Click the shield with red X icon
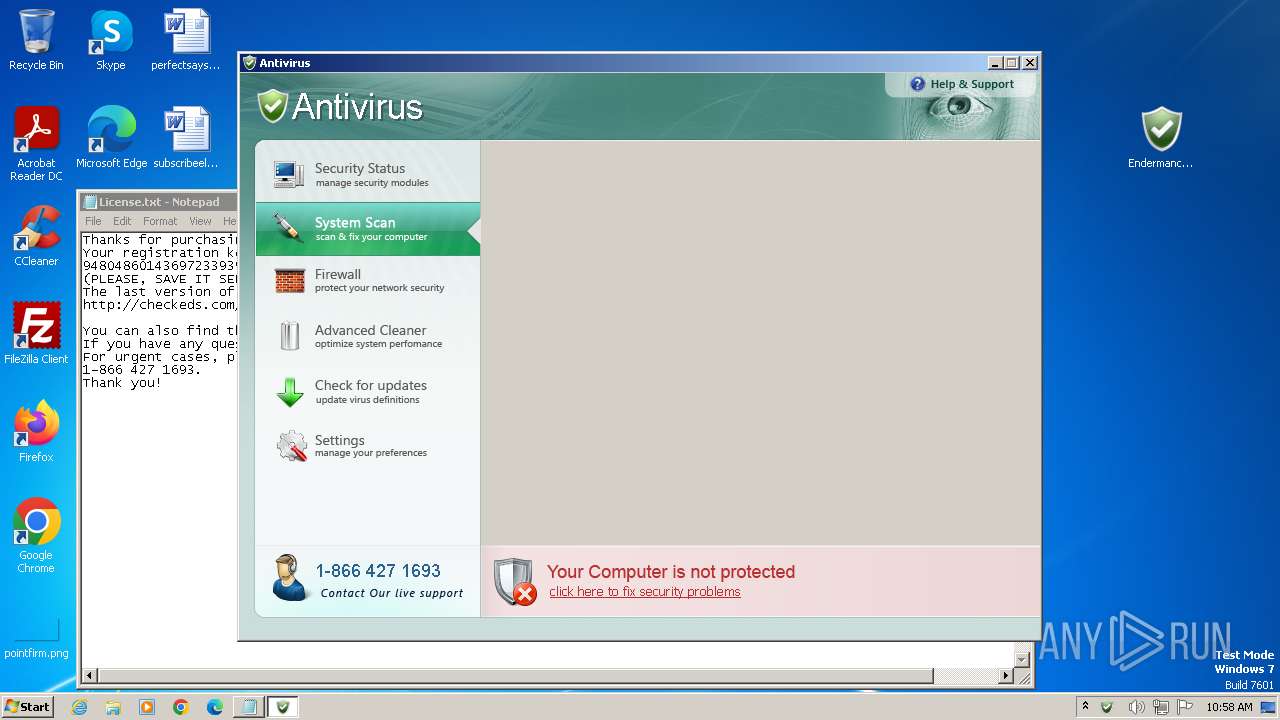The height and width of the screenshot is (720, 1280). (x=515, y=582)
